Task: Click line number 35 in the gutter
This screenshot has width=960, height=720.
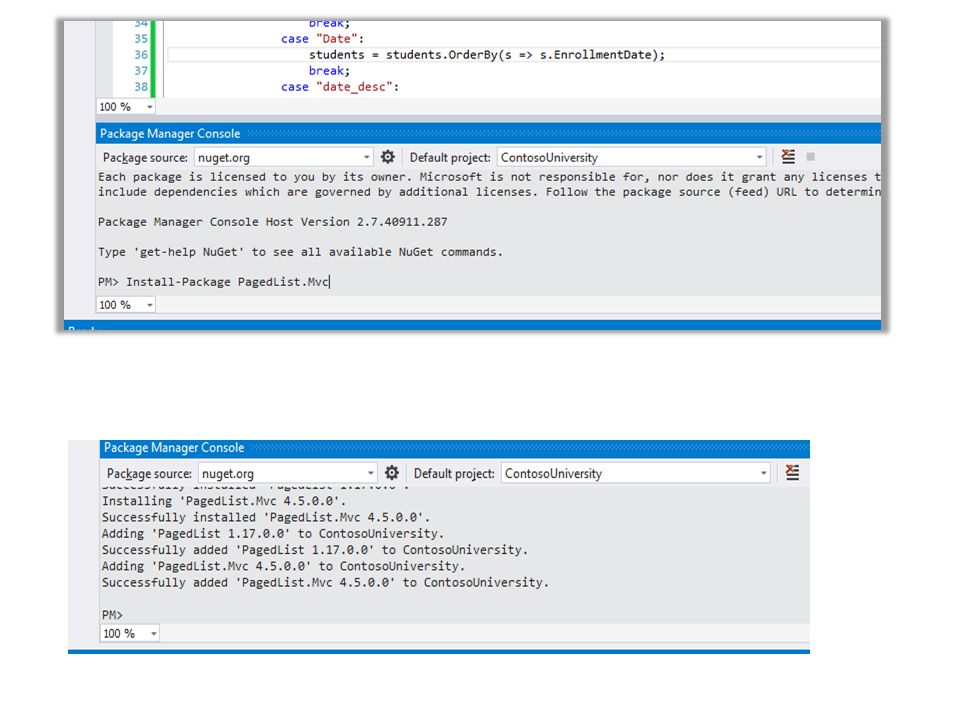Action: click(x=141, y=39)
